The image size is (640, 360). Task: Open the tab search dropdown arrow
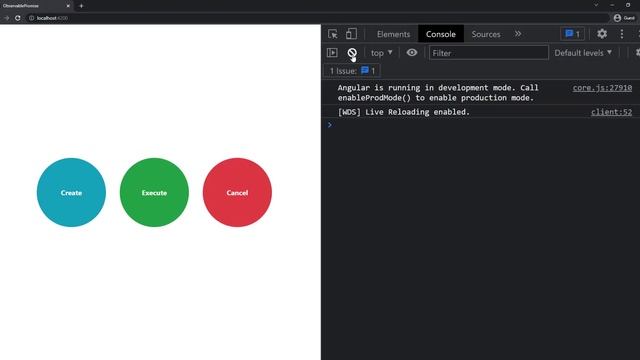click(x=596, y=5)
